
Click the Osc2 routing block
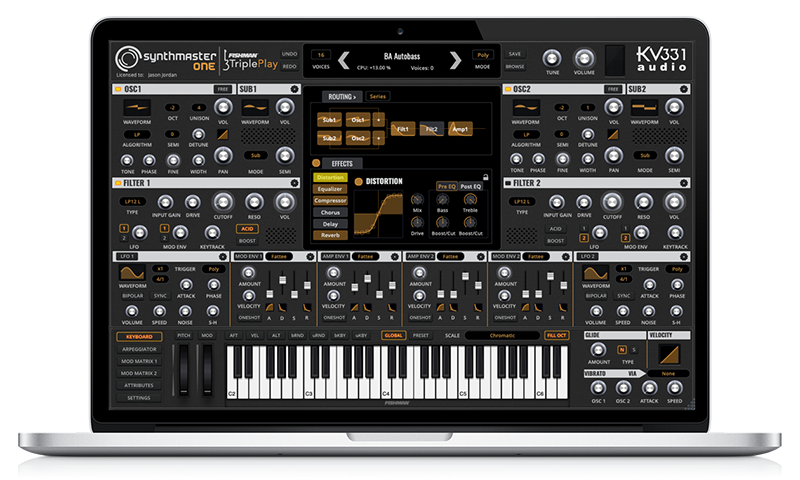358,138
